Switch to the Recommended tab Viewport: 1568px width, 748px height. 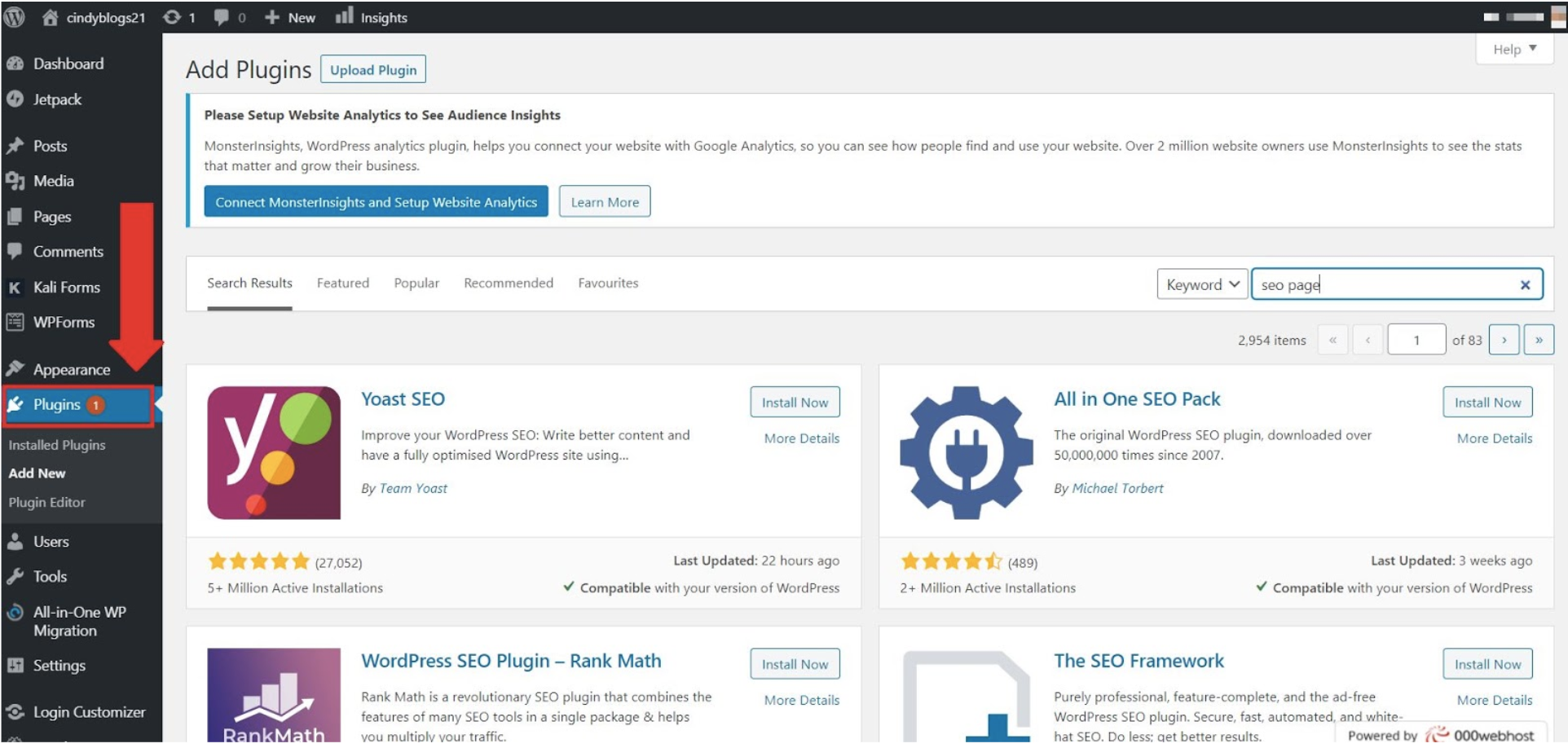tap(509, 284)
